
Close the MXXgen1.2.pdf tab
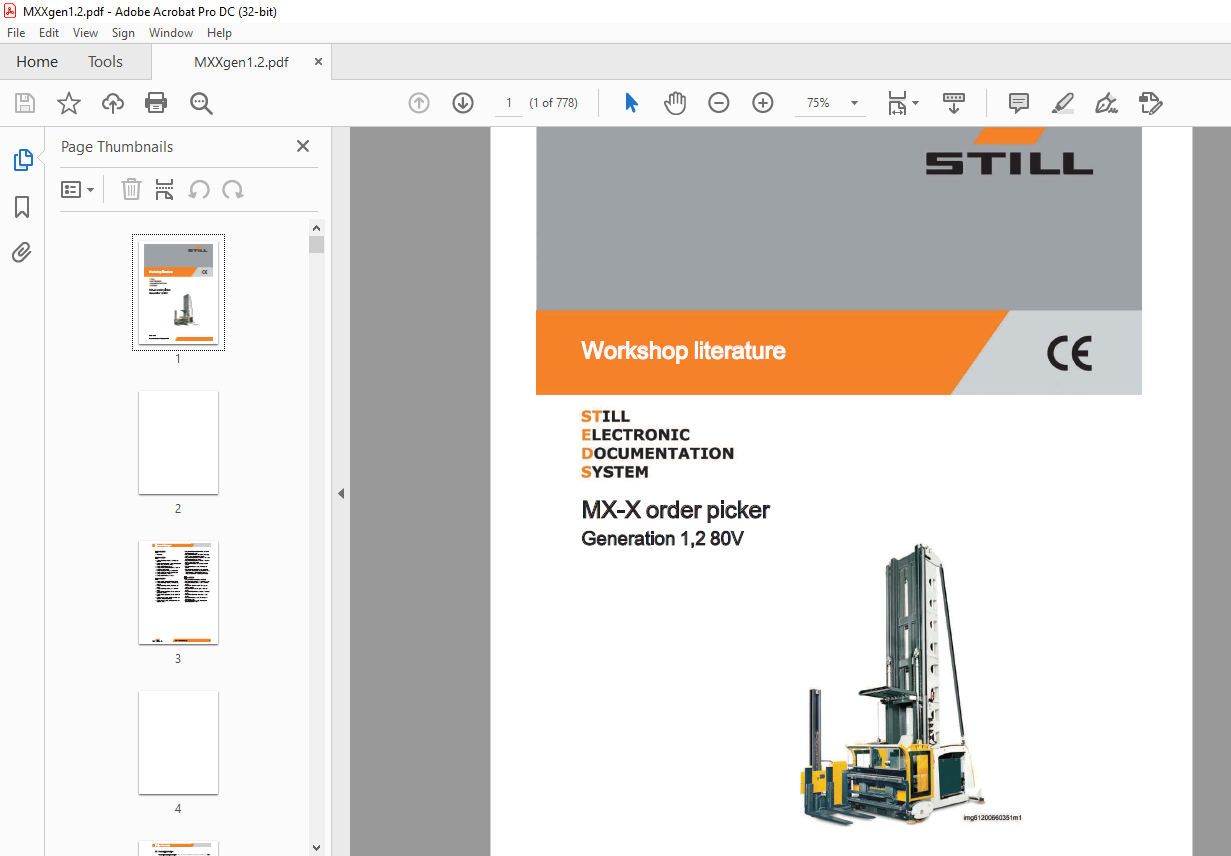tap(318, 62)
